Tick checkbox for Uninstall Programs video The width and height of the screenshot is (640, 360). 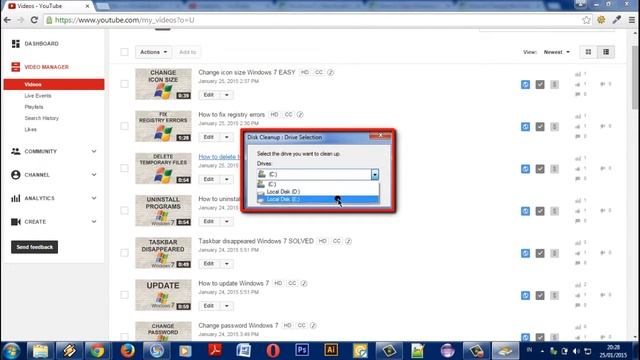[x=124, y=211]
